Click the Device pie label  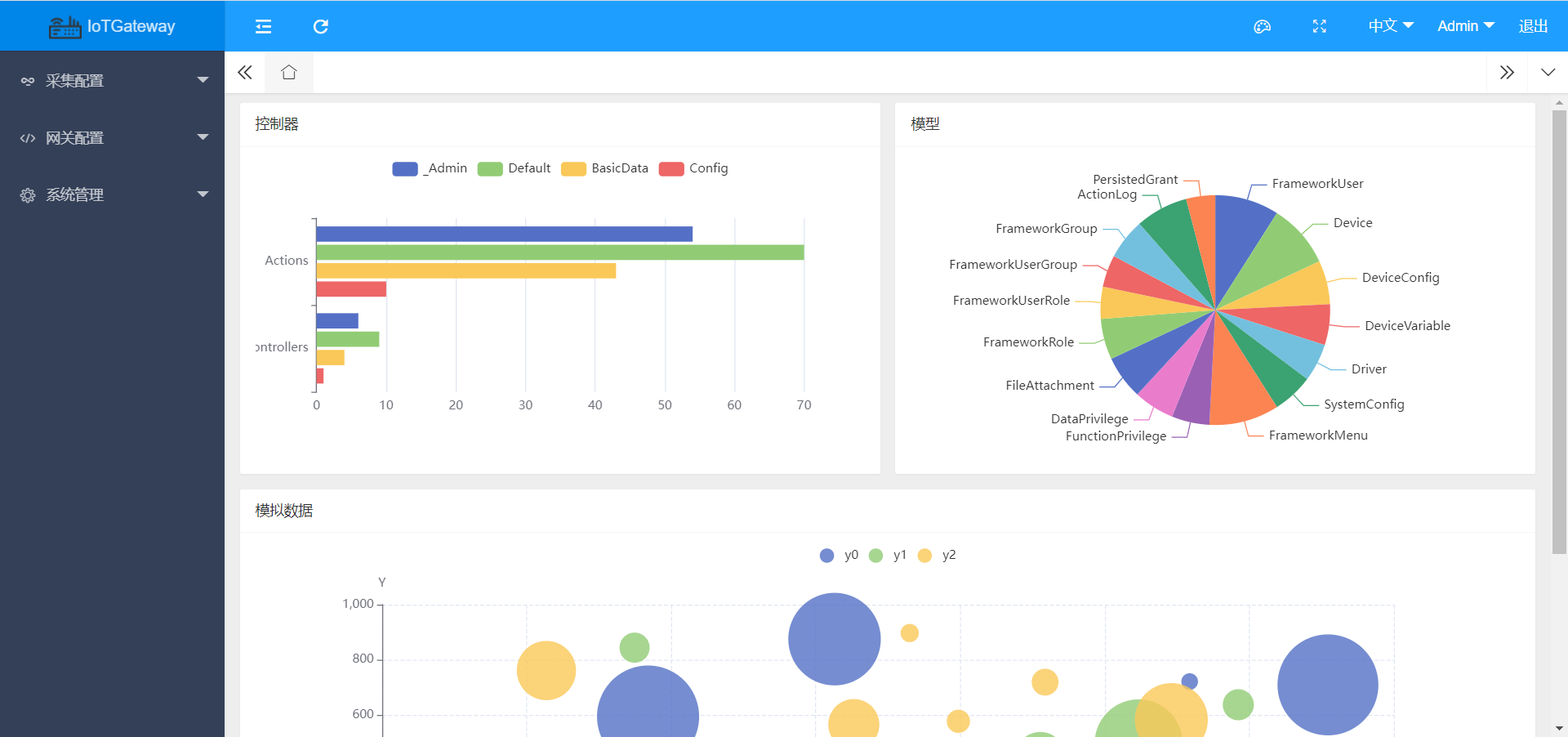tap(1352, 223)
